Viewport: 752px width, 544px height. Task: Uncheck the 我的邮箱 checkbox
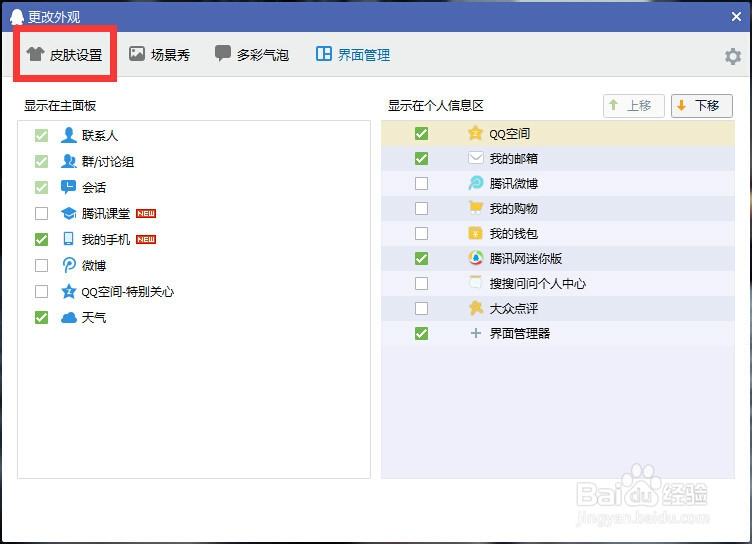pyautogui.click(x=422, y=158)
